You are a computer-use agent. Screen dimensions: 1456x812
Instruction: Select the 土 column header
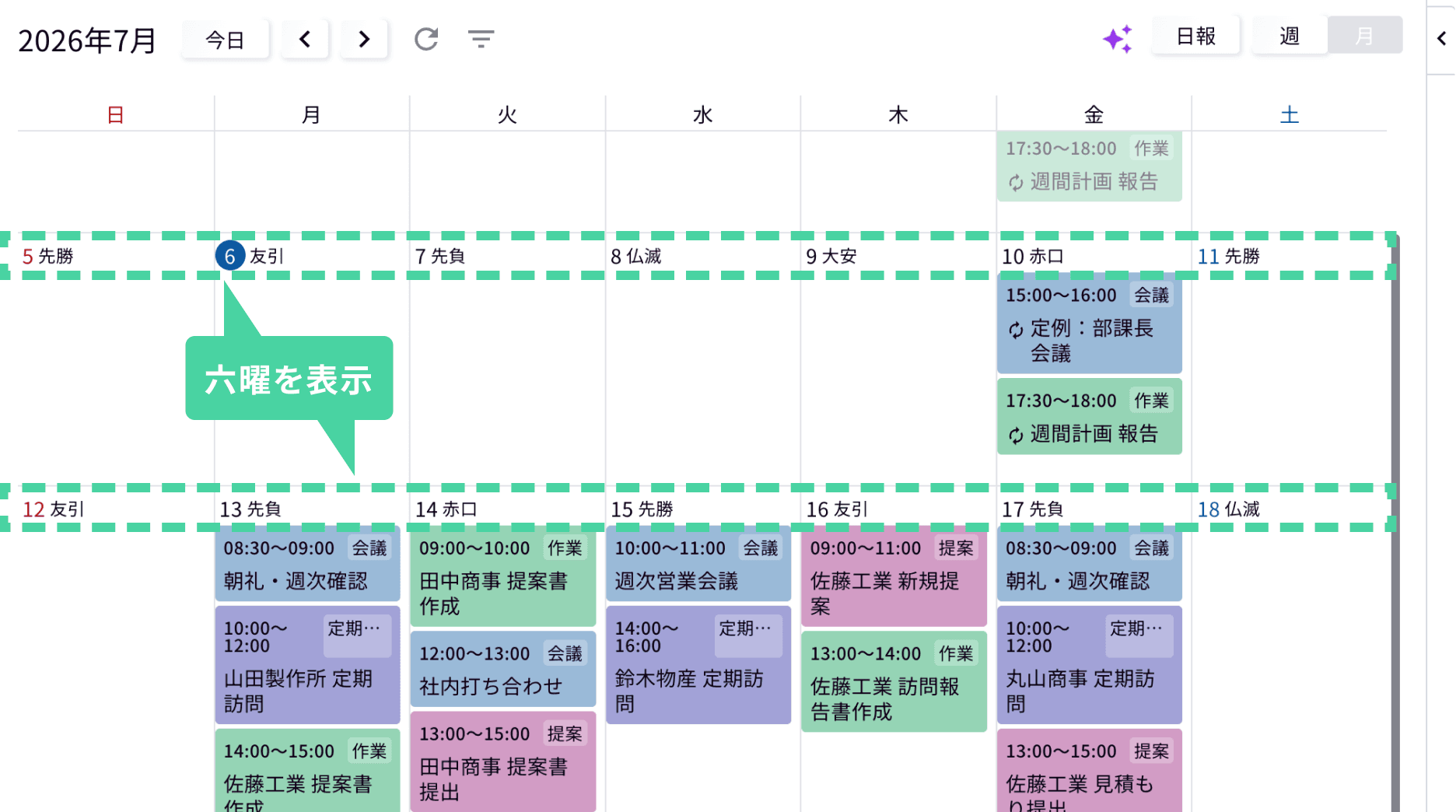(1290, 115)
